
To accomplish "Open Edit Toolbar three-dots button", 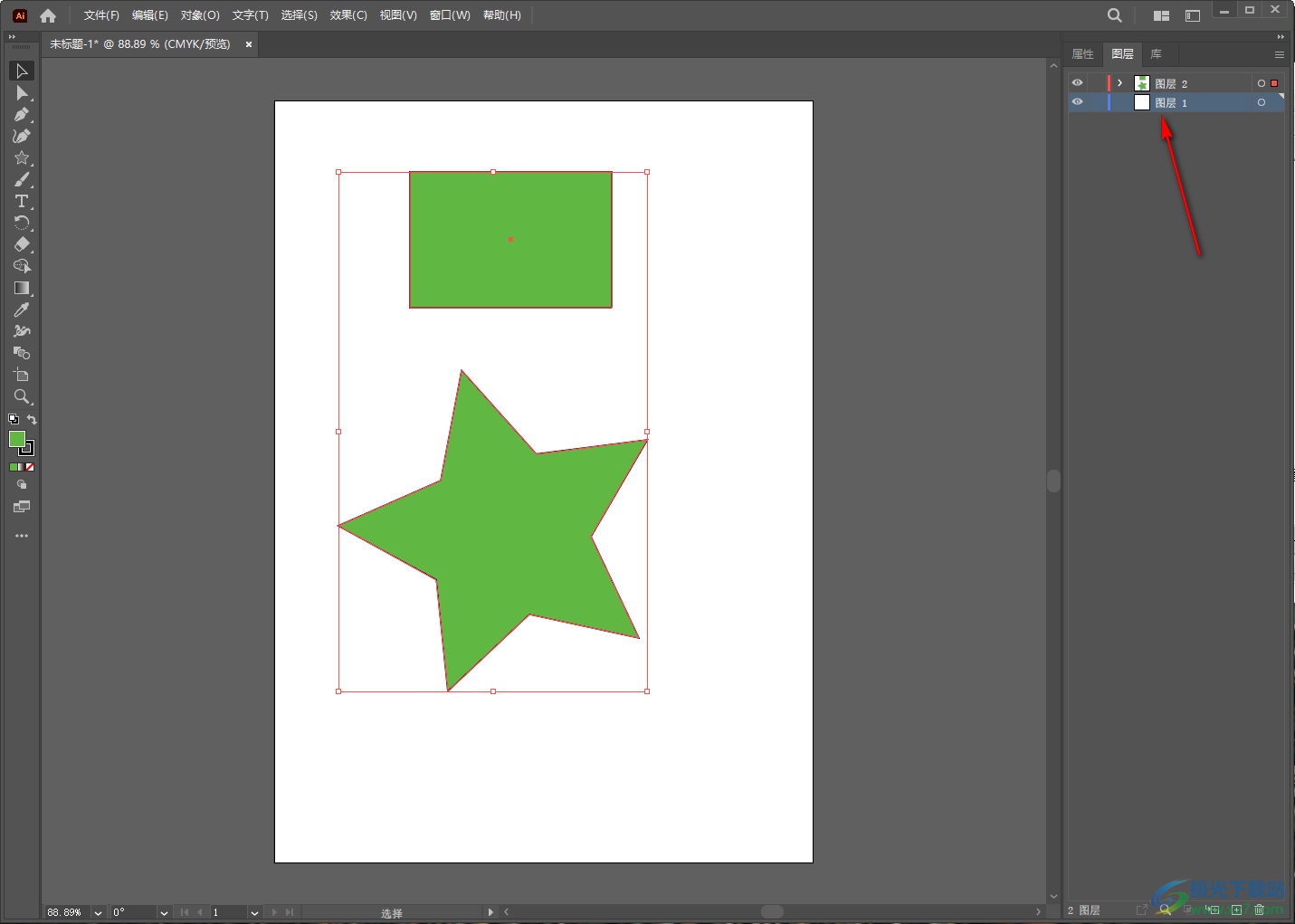I will tap(22, 536).
